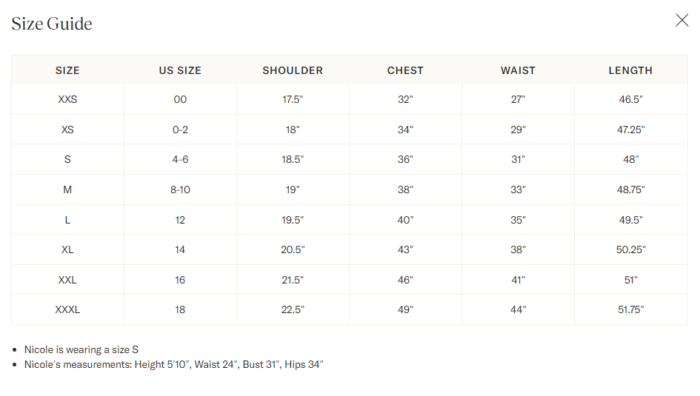700x396 pixels.
Task: Select the L size row label
Action: pyautogui.click(x=67, y=220)
